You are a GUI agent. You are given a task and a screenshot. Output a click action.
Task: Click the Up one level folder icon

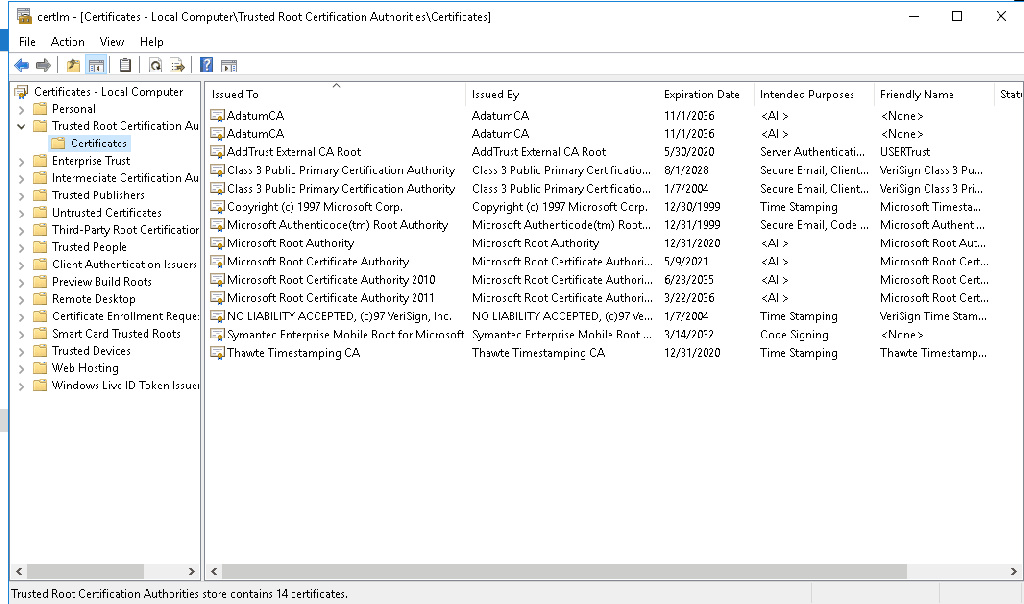pos(73,65)
